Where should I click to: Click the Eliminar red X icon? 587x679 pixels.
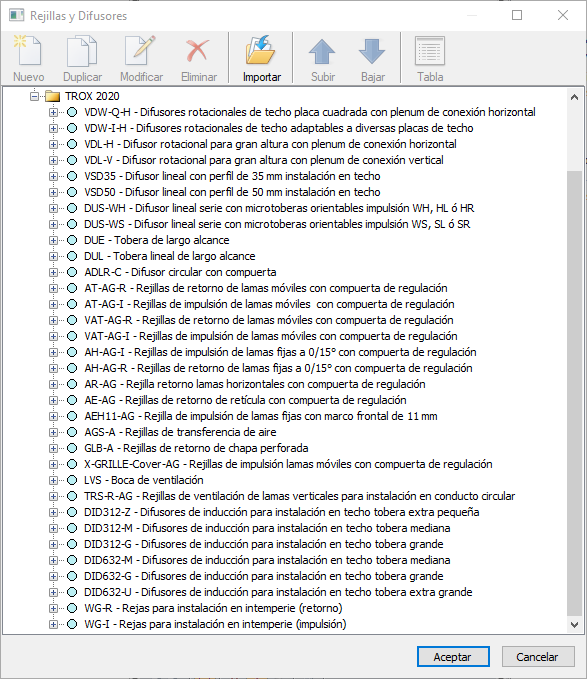pyautogui.click(x=198, y=51)
